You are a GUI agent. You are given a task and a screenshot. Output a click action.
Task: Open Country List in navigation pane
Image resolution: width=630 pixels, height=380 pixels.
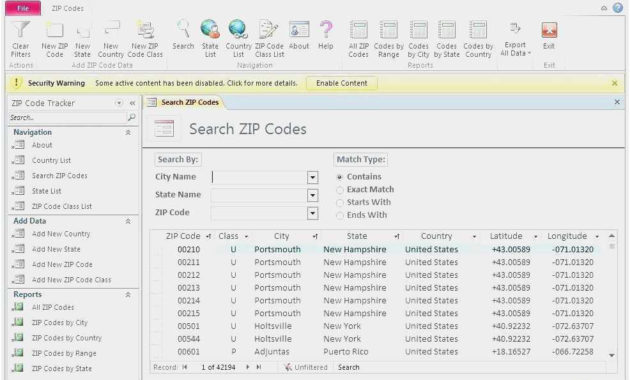click(x=51, y=160)
